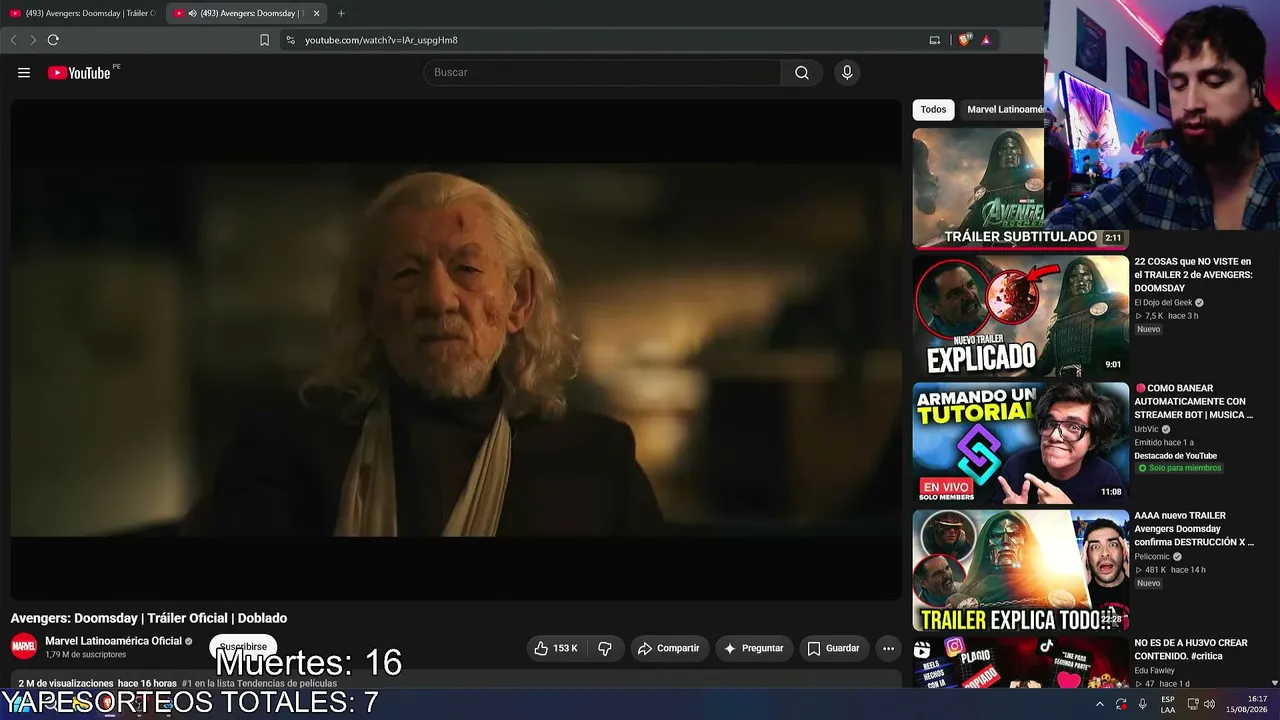This screenshot has width=1280, height=720.
Task: Open the Tráiler Subtitulado video thumbnail
Action: pyautogui.click(x=1020, y=188)
